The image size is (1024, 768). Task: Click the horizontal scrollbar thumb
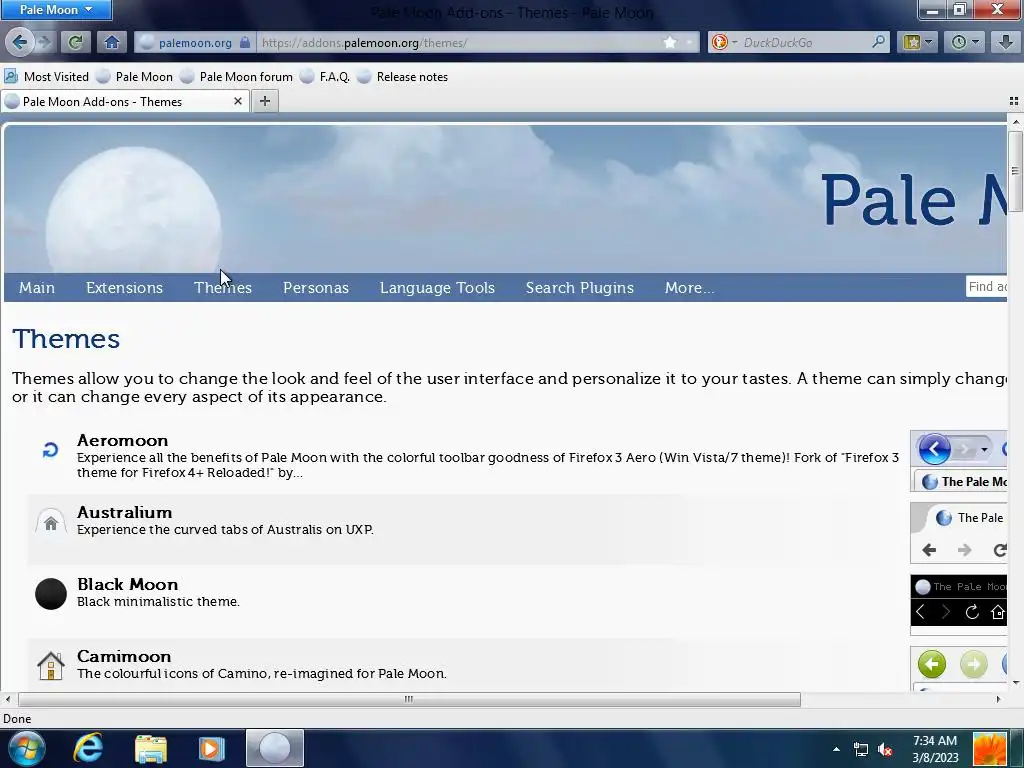(x=409, y=699)
